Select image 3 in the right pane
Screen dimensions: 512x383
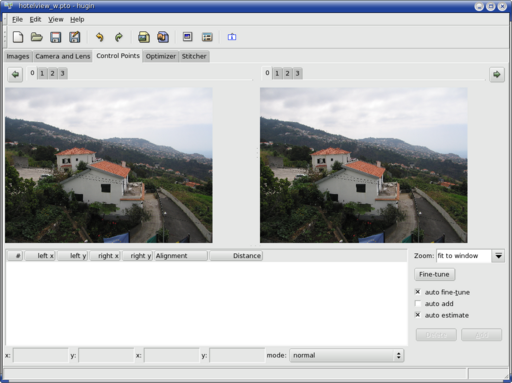(297, 73)
